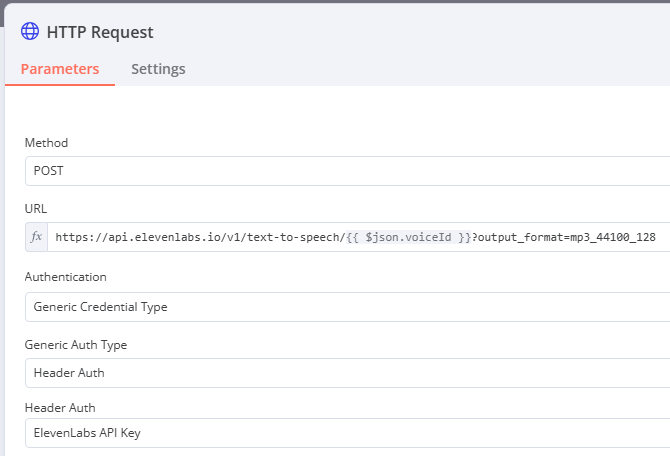Click the Generic Auth Type label
Screen dimensions: 670x456
coord(76,345)
